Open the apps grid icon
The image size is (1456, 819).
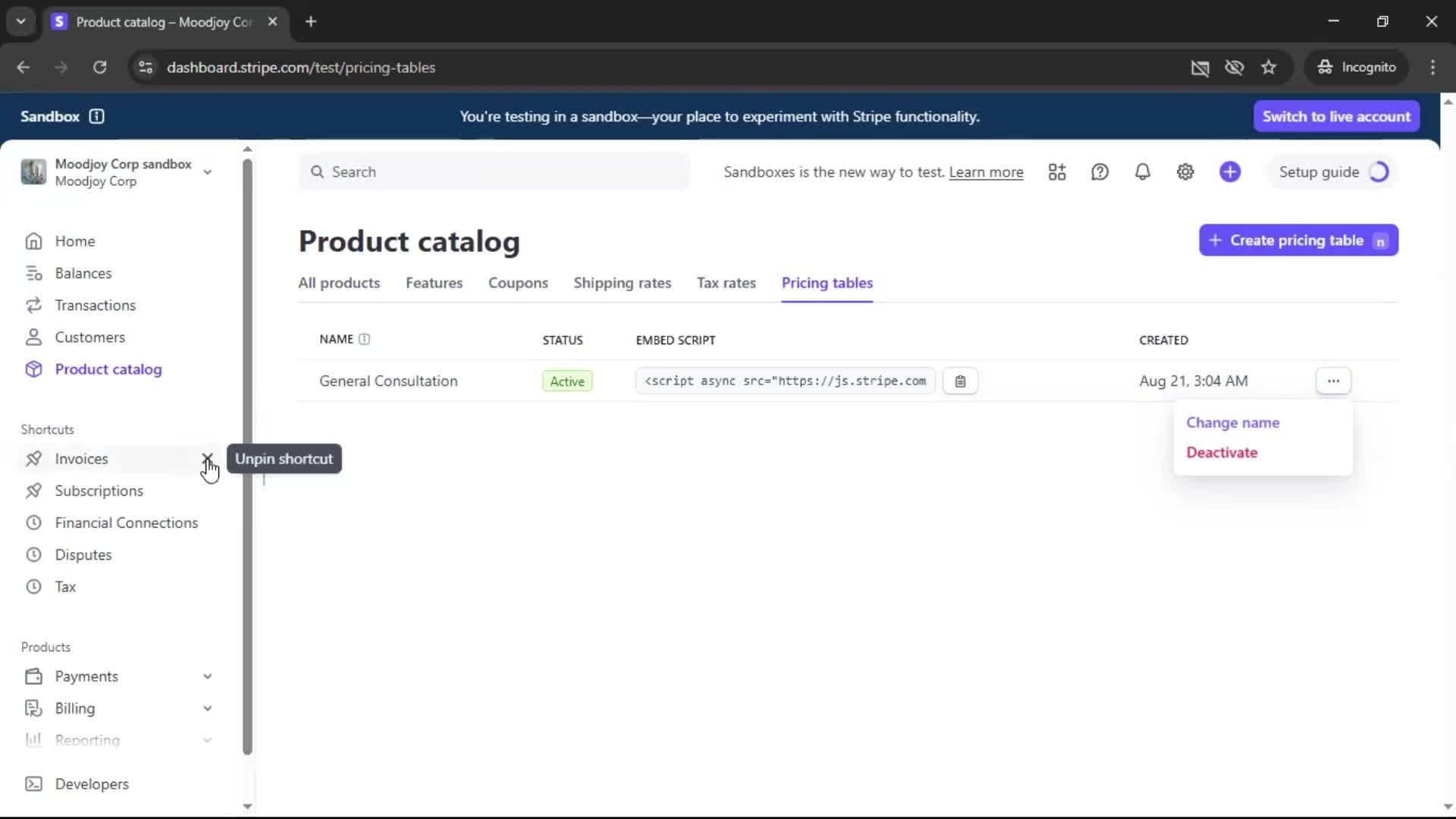[1057, 172]
